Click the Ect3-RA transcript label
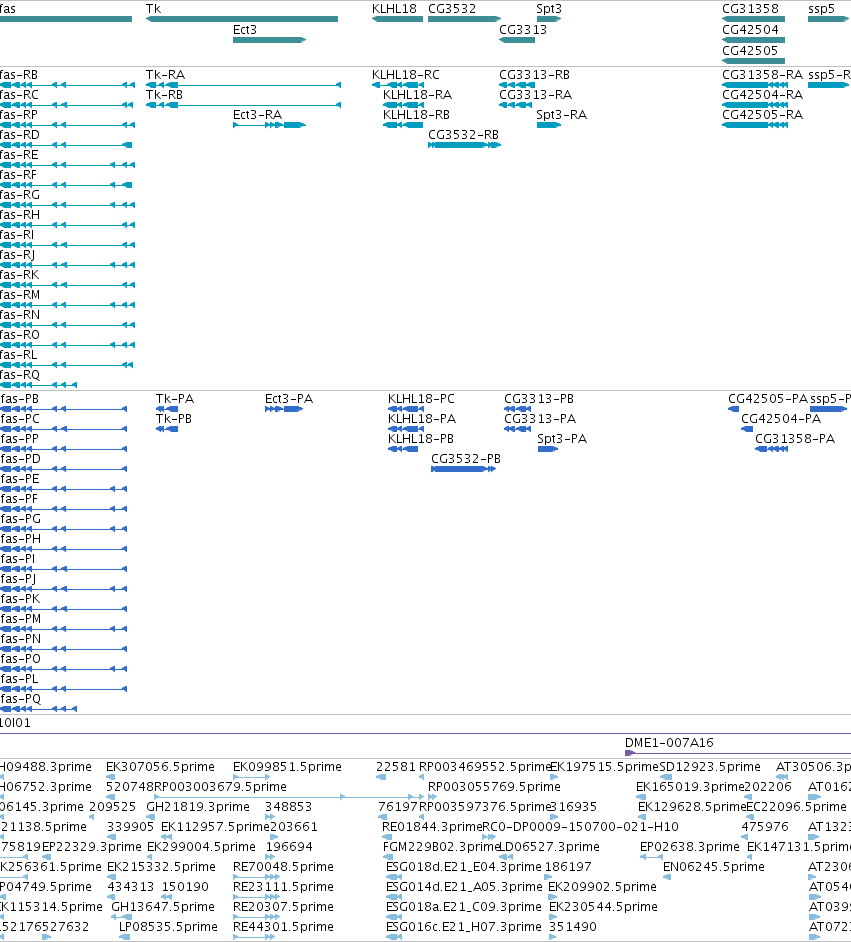This screenshot has height=942, width=851. (258, 115)
